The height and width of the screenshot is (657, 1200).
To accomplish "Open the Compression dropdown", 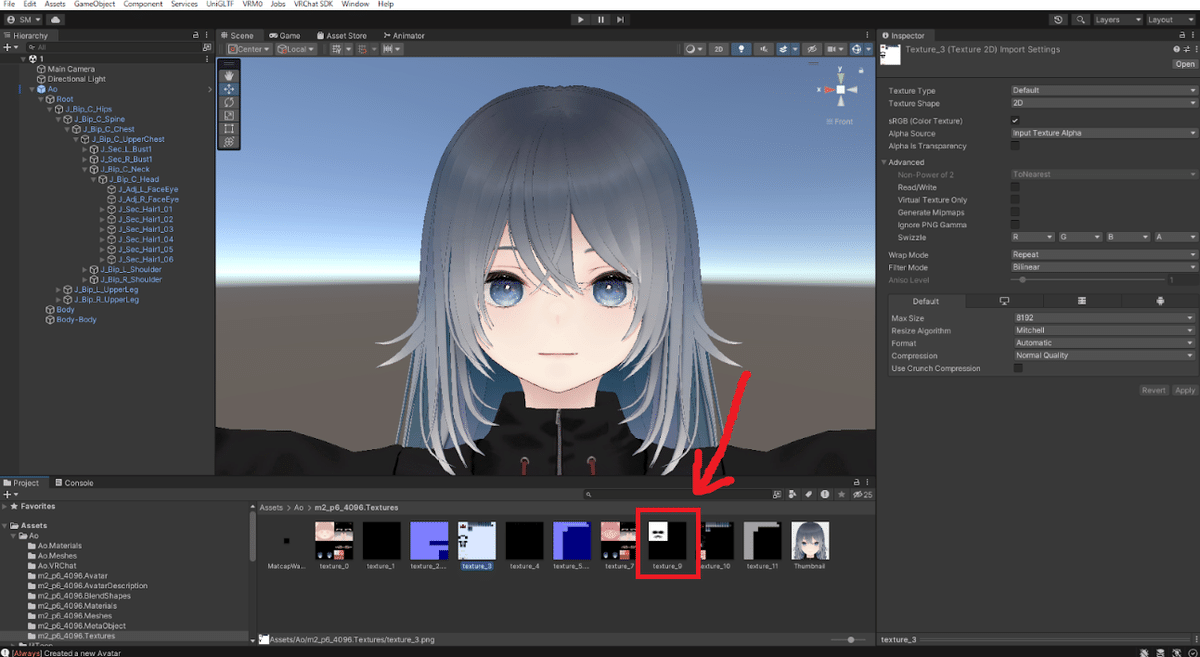I will point(1105,355).
